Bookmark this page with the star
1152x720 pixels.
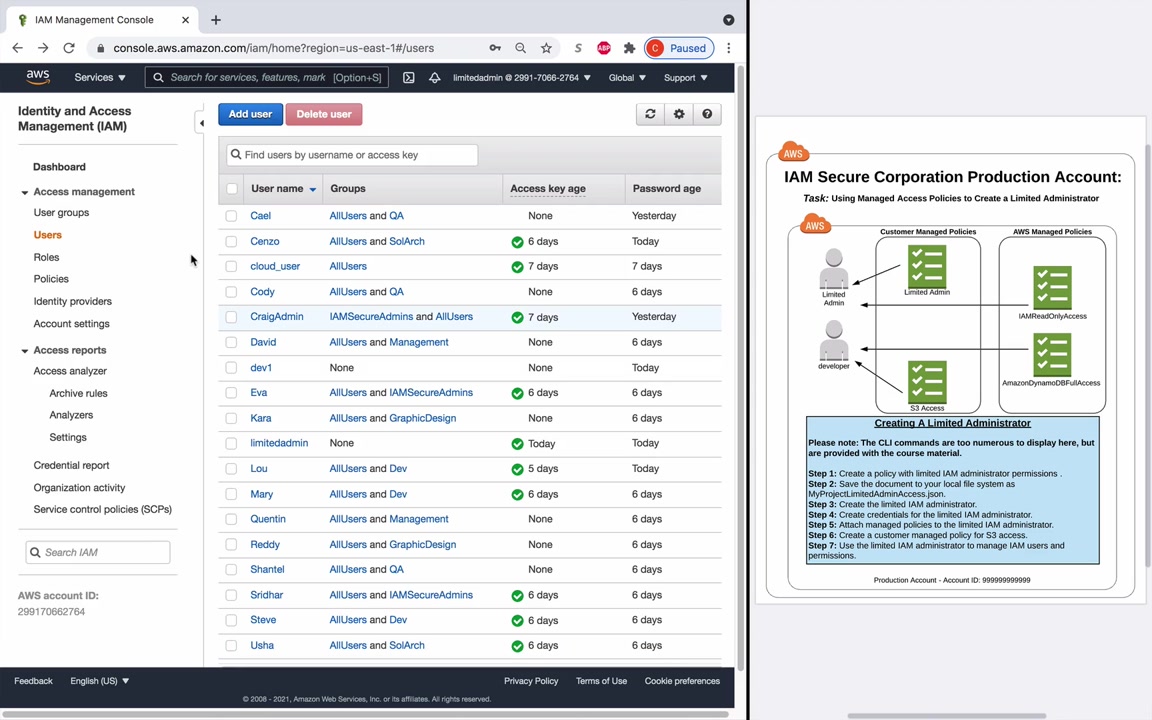point(546,48)
